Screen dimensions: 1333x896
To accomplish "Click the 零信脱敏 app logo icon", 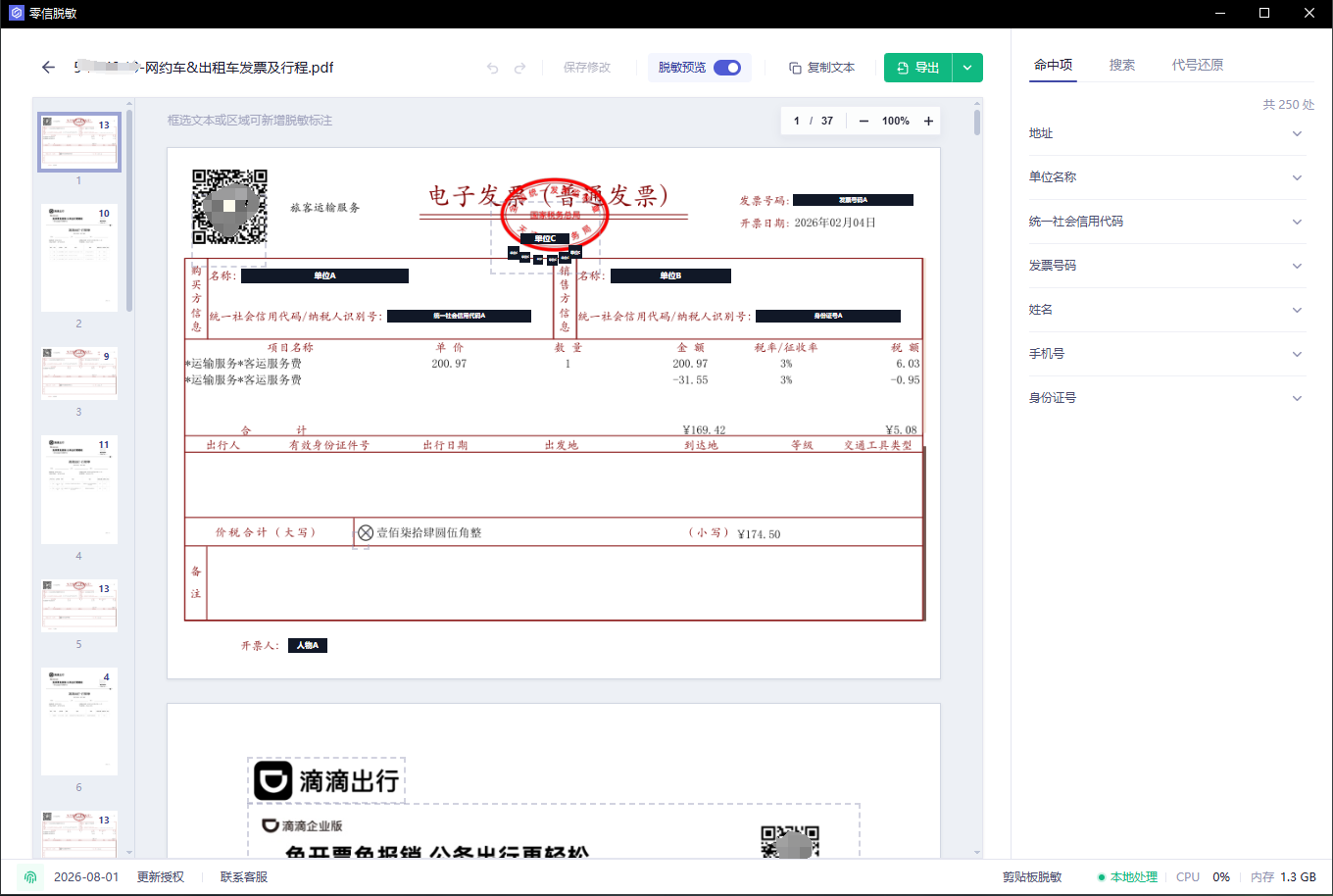I will tap(16, 14).
